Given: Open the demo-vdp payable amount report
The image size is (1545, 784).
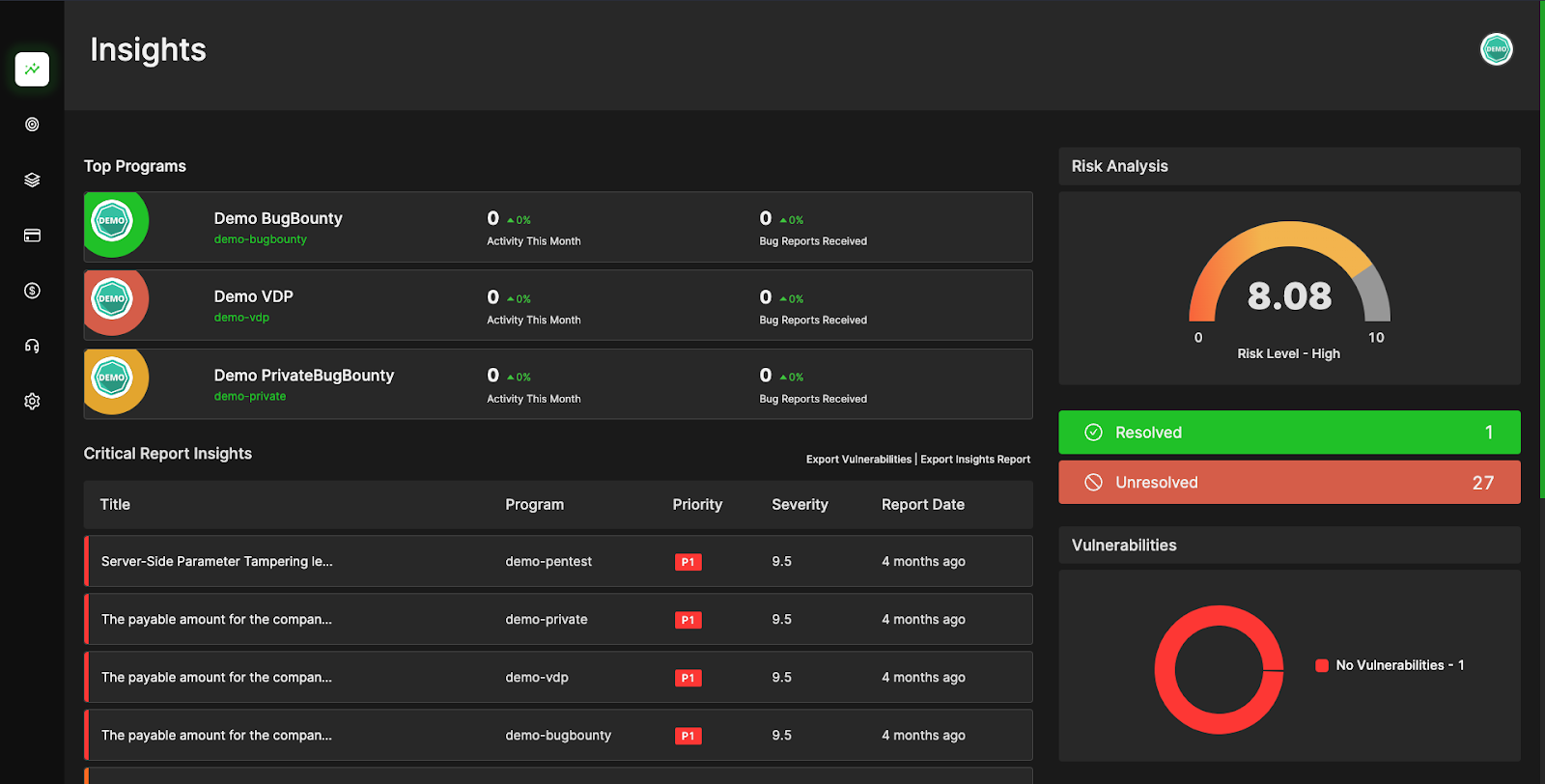Looking at the screenshot, I should tap(558, 677).
